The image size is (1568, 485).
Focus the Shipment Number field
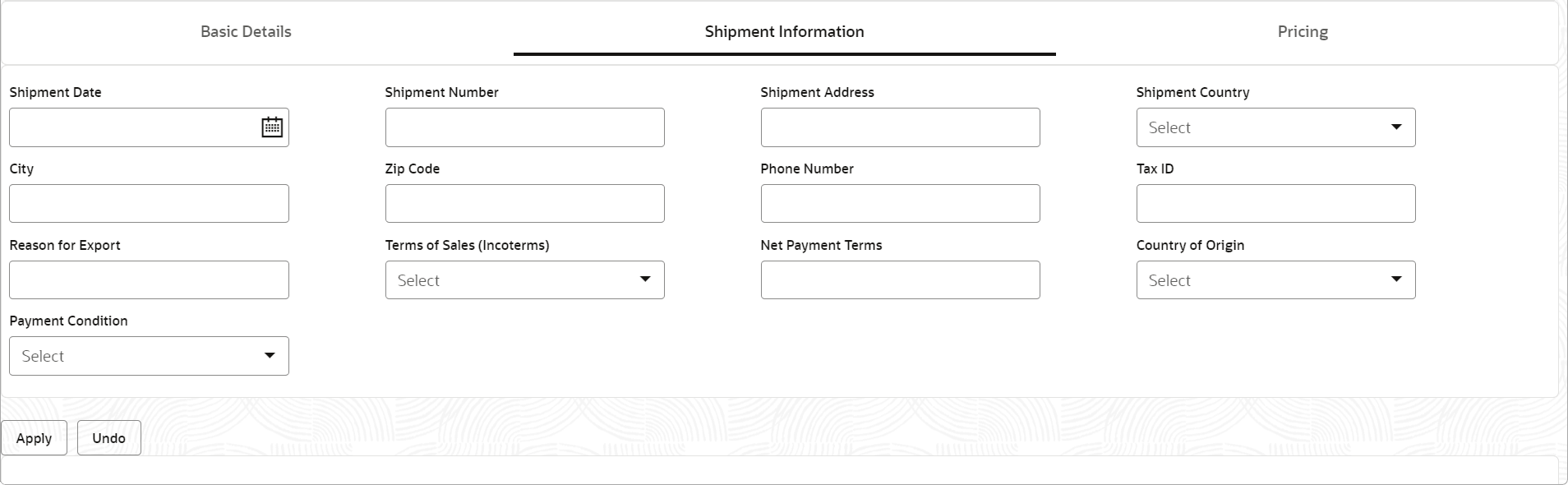(524, 127)
